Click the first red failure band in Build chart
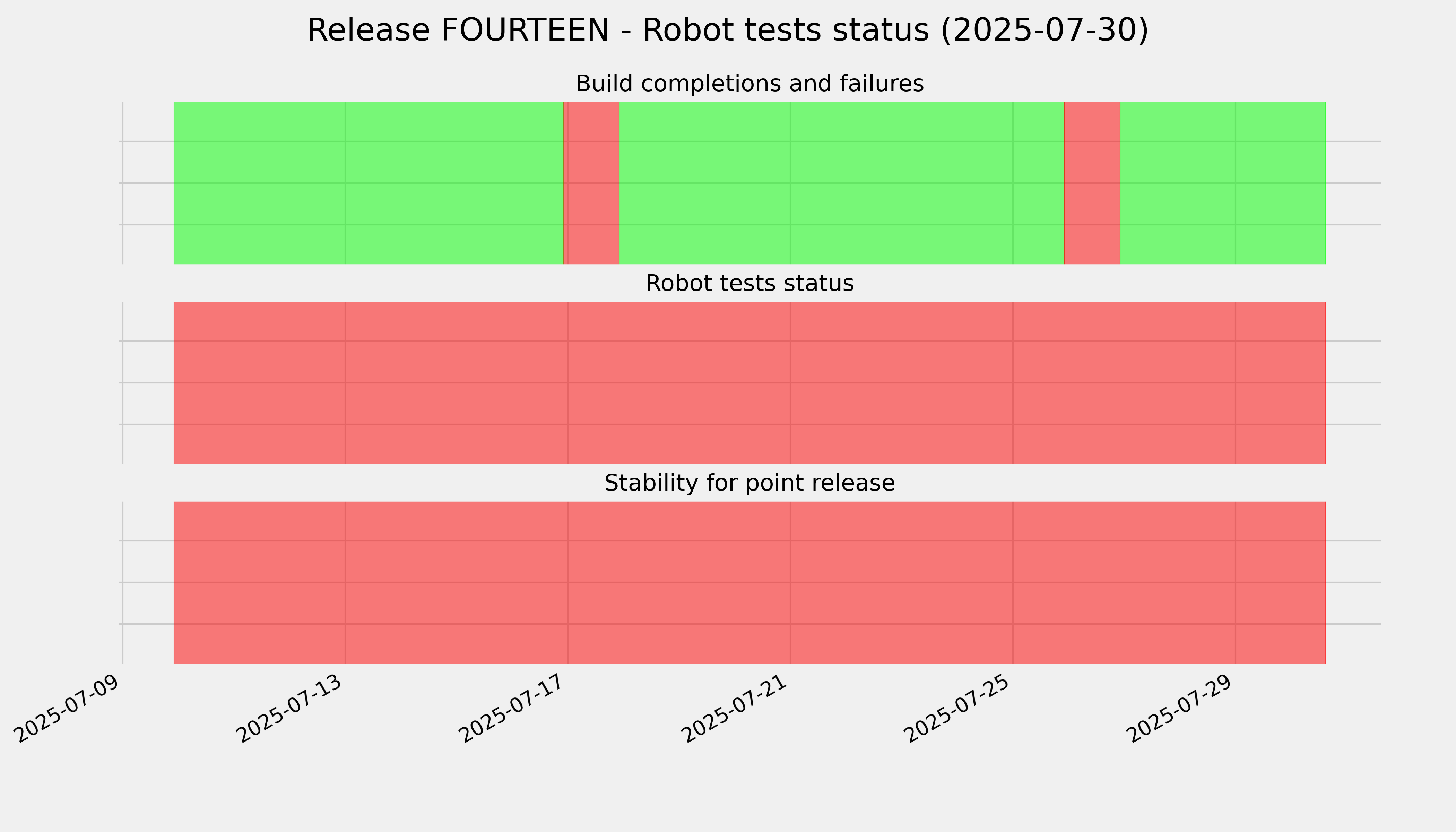The height and width of the screenshot is (832, 1456). [591, 183]
